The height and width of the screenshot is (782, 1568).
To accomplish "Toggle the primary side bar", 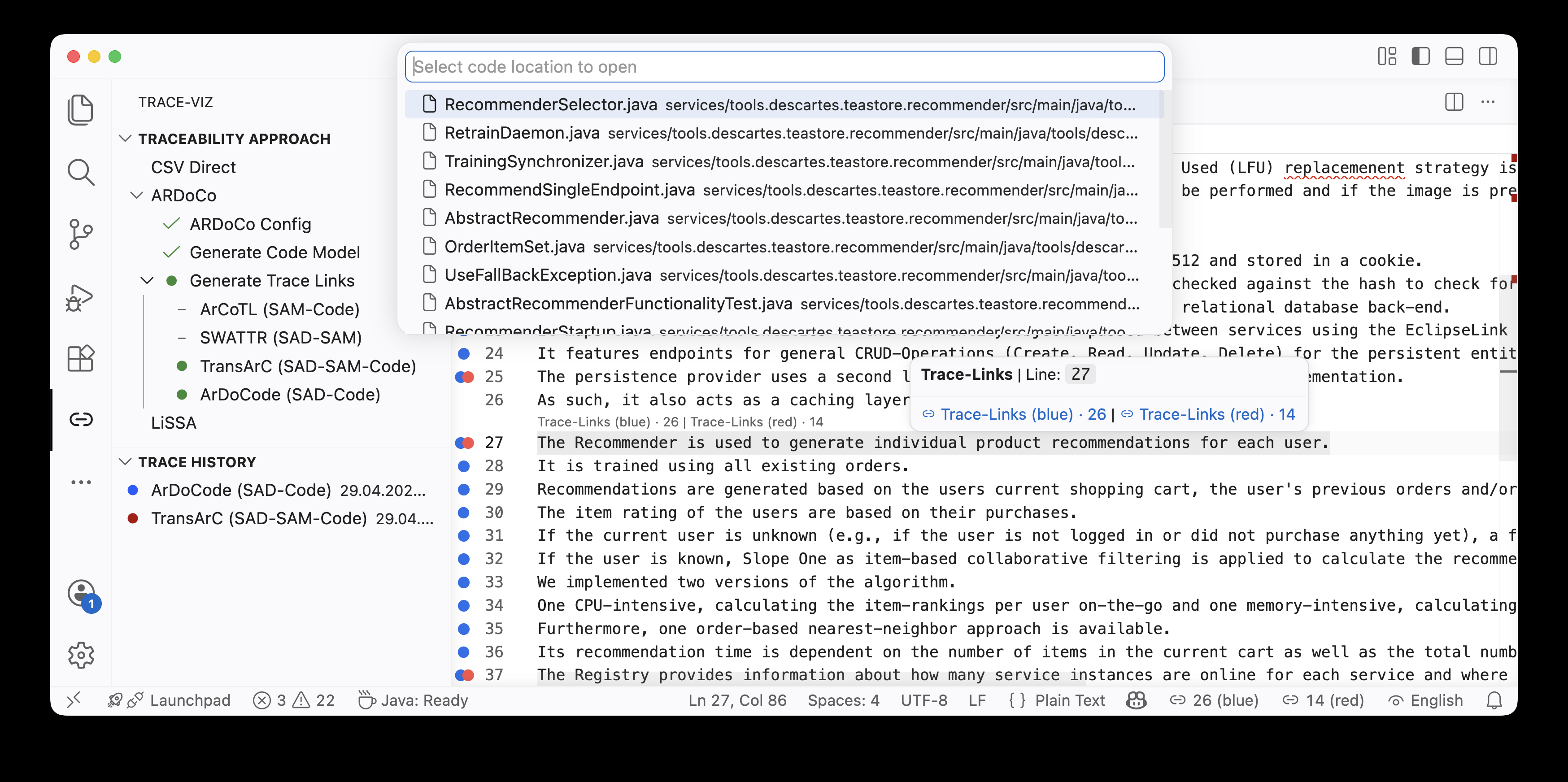I will point(1421,56).
